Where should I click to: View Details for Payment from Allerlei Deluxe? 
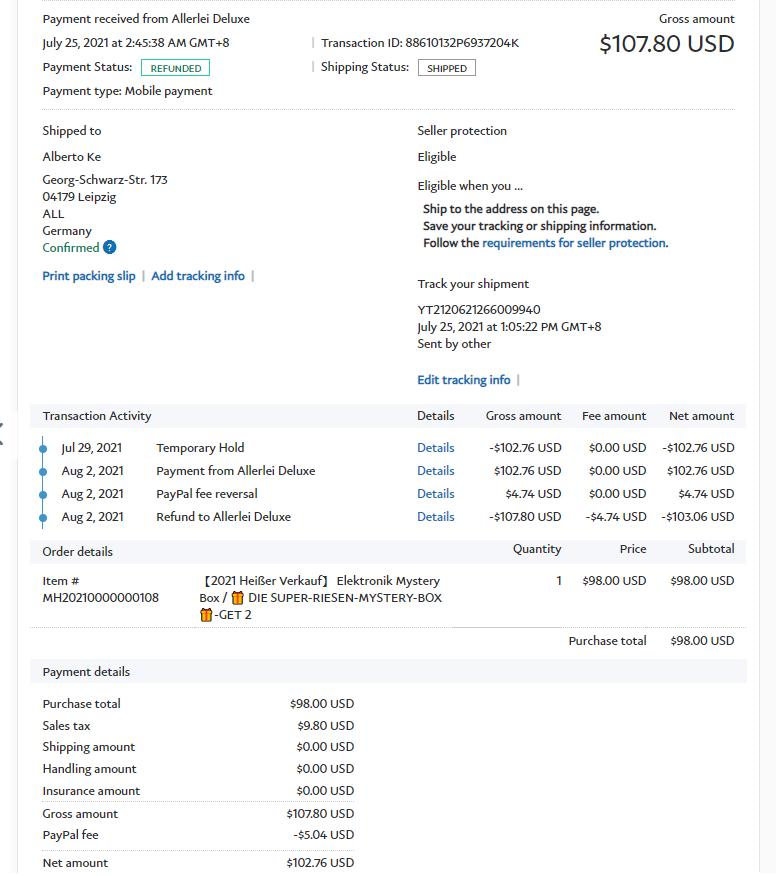click(435, 471)
